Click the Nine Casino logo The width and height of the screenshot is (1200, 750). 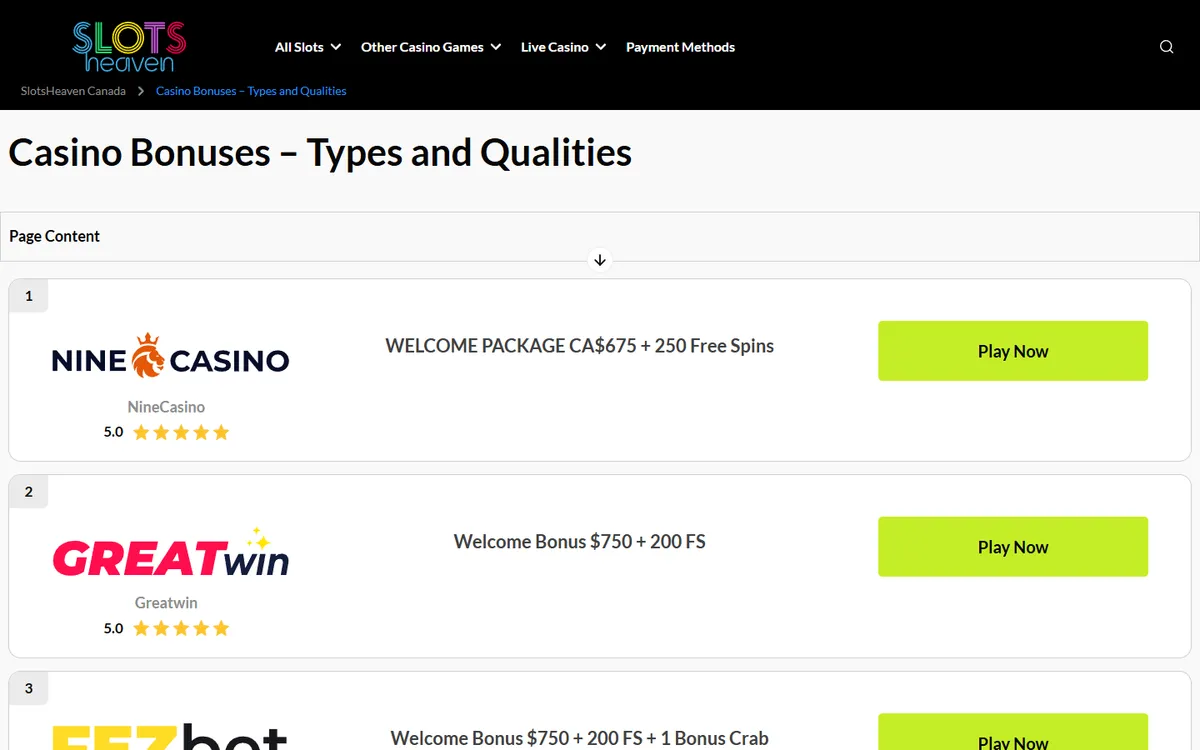coord(170,357)
